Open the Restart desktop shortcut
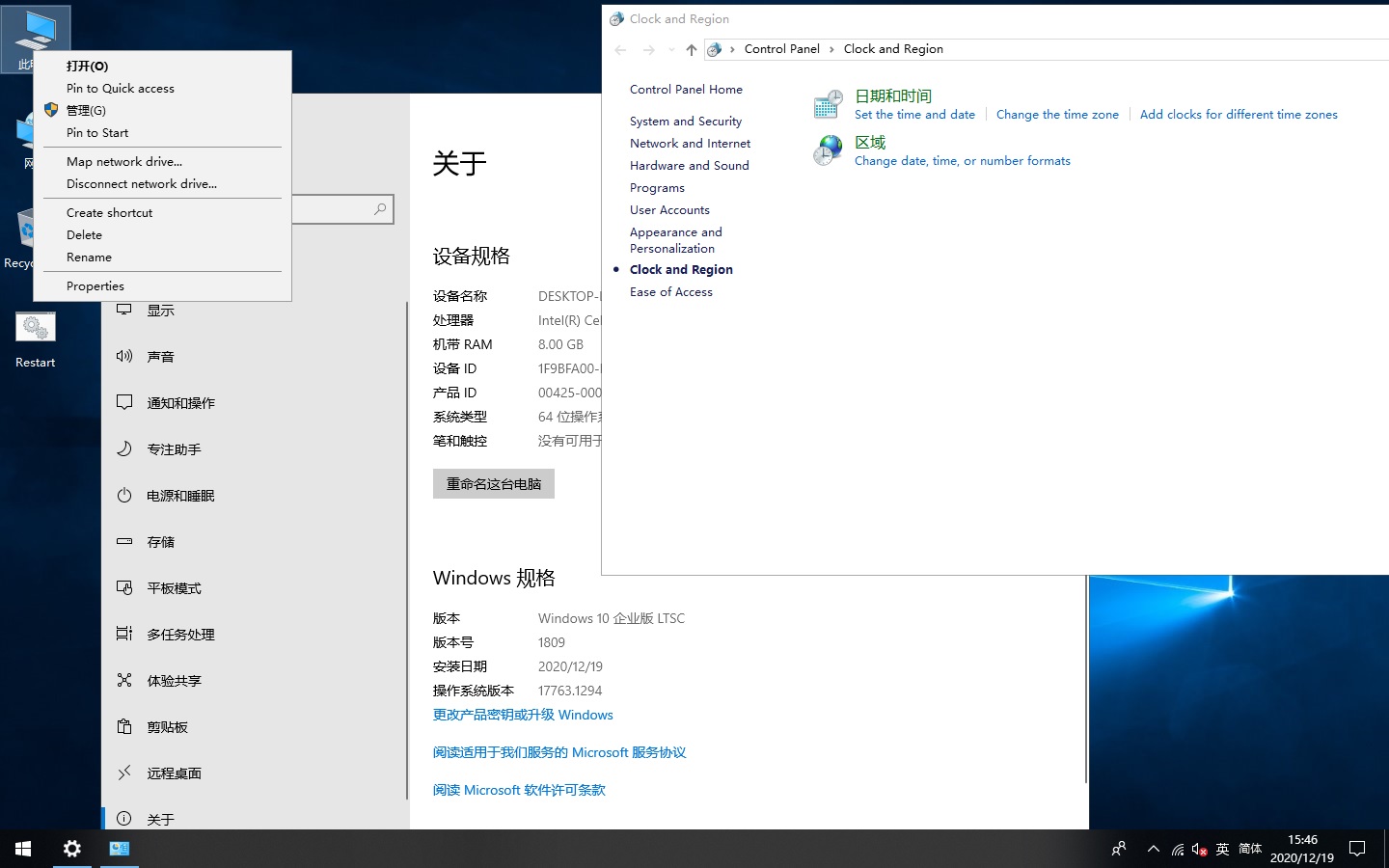Screen dimensions: 1389x868 (36, 339)
